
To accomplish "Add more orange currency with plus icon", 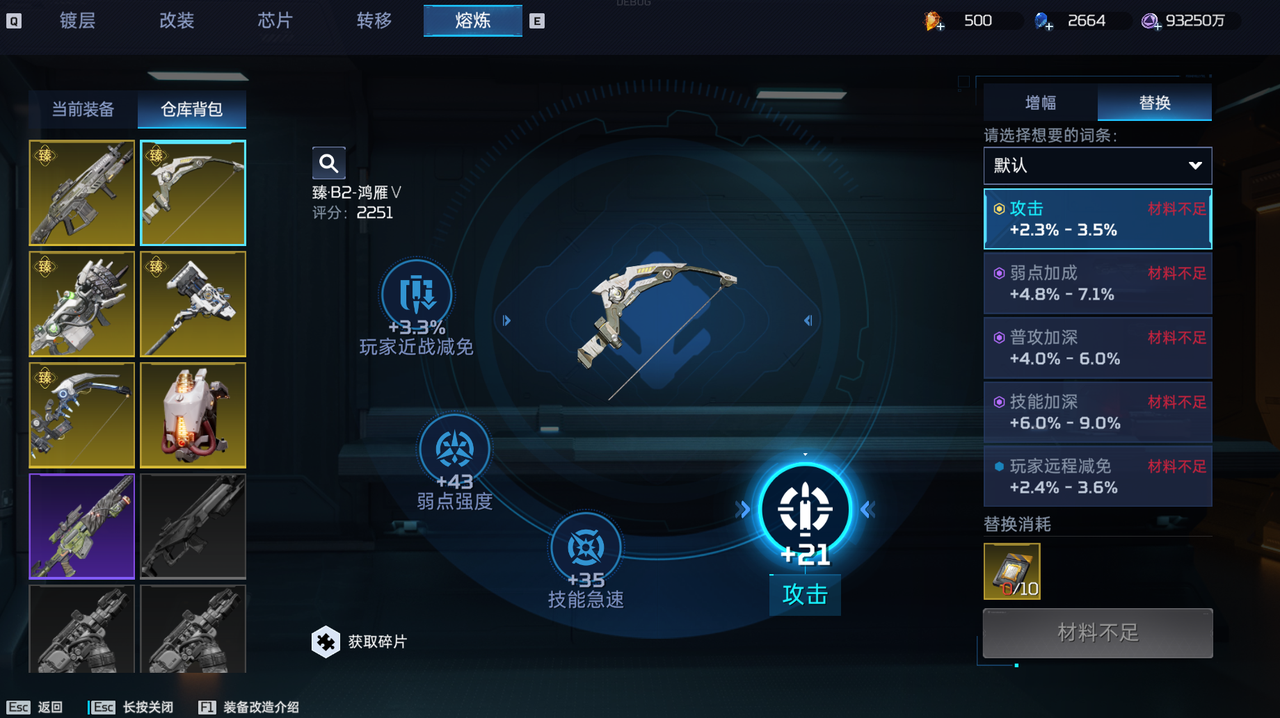I will [934, 21].
